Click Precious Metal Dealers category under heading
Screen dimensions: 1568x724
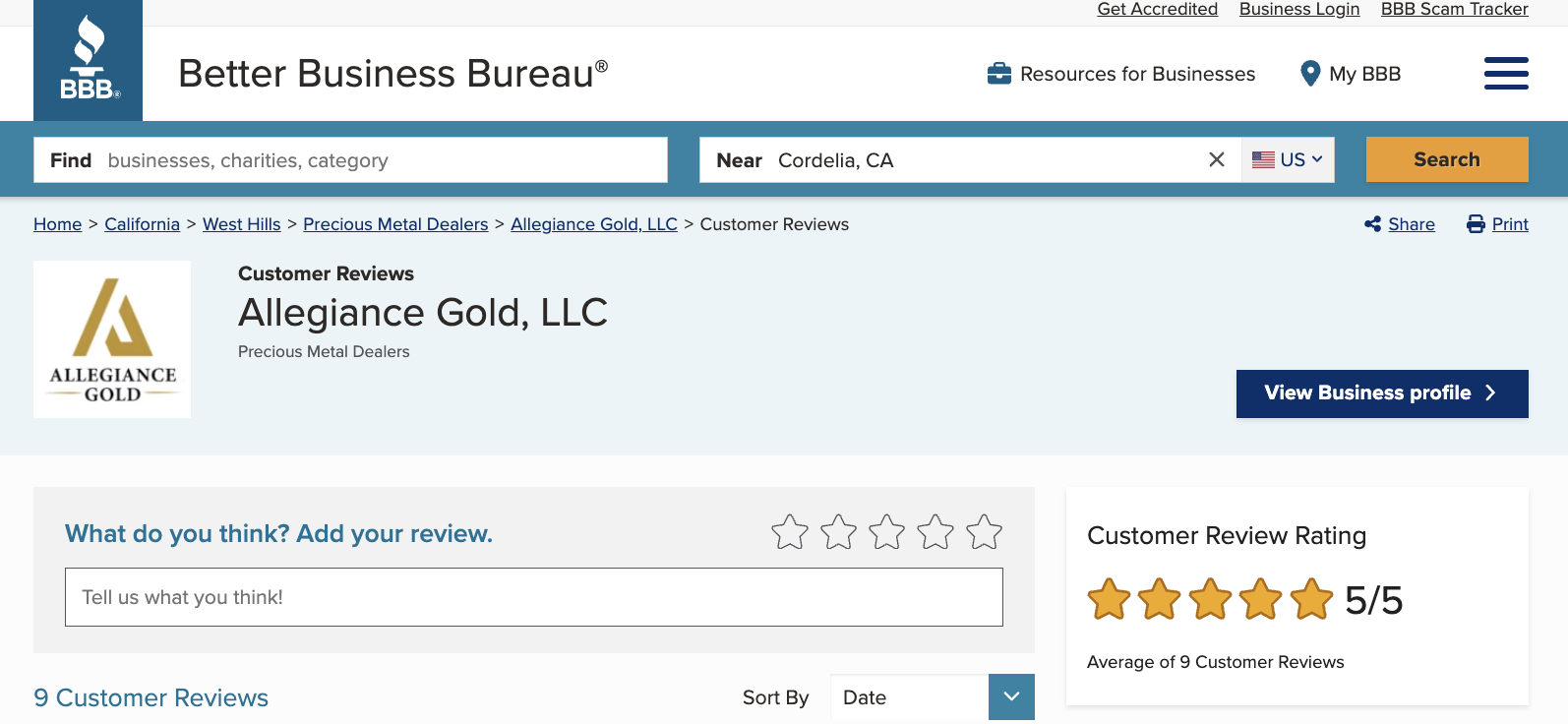point(324,351)
